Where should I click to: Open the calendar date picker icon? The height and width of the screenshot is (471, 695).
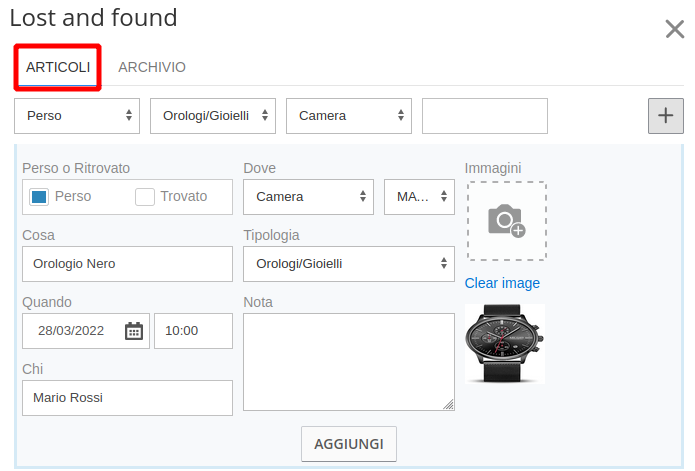pyautogui.click(x=134, y=331)
